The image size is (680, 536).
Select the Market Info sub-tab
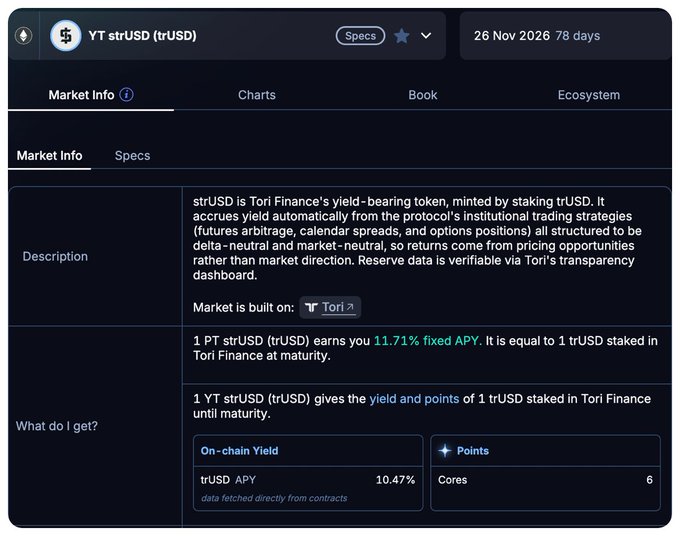[49, 155]
